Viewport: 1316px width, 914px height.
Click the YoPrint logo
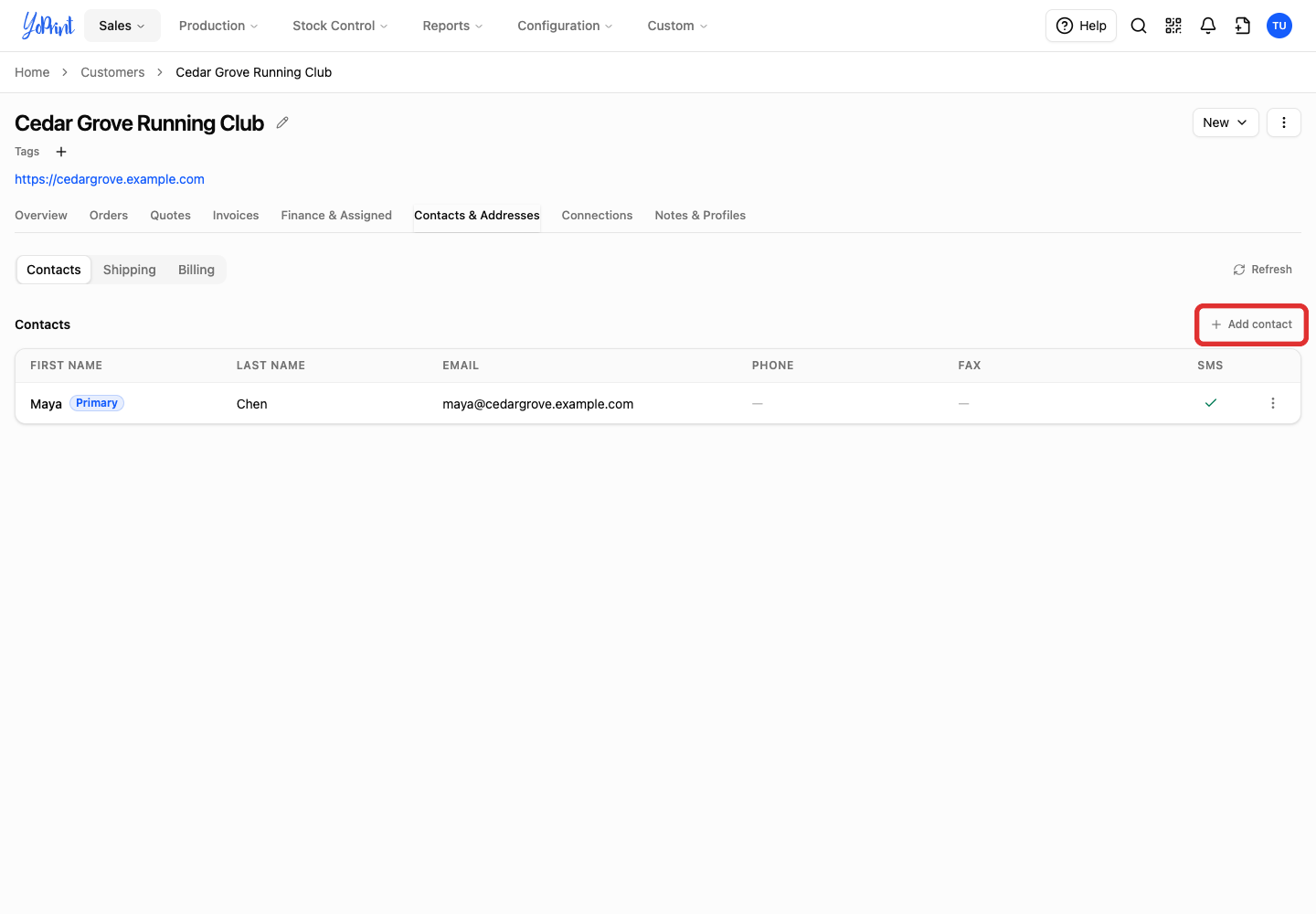(x=48, y=26)
